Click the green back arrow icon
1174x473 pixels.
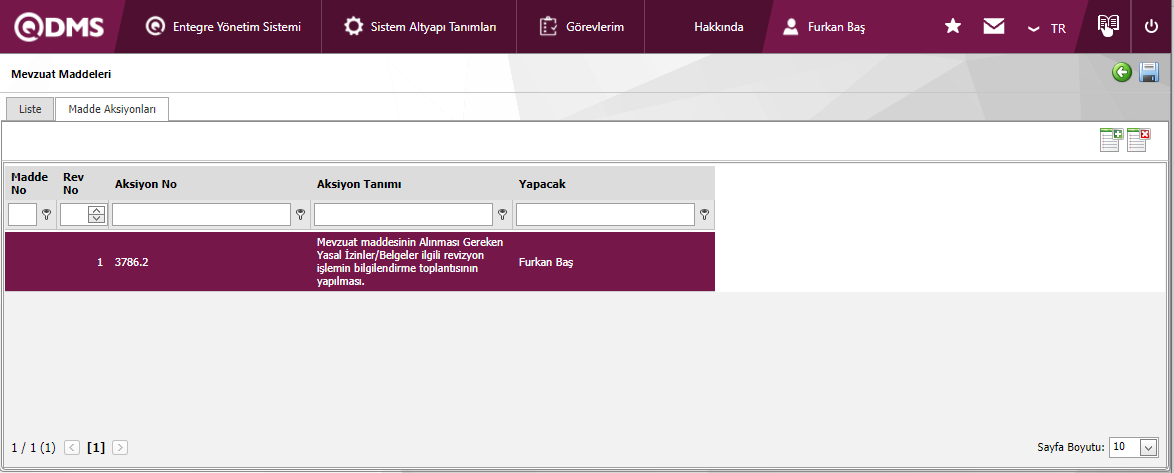coord(1122,73)
